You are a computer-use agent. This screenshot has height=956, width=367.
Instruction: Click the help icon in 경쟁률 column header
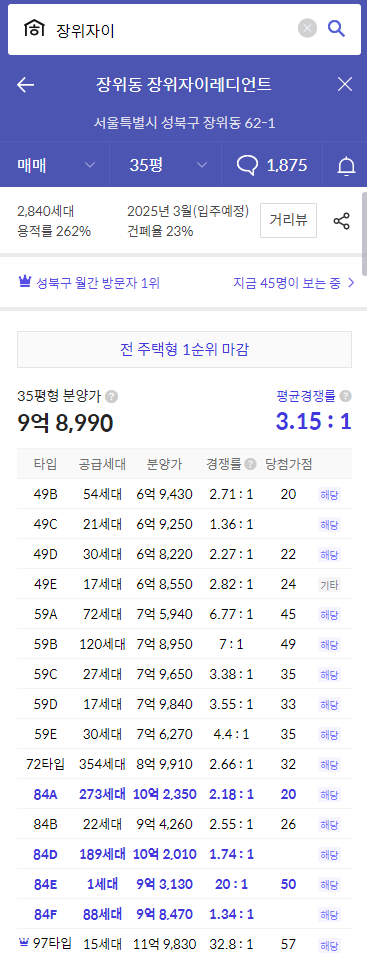click(250, 464)
